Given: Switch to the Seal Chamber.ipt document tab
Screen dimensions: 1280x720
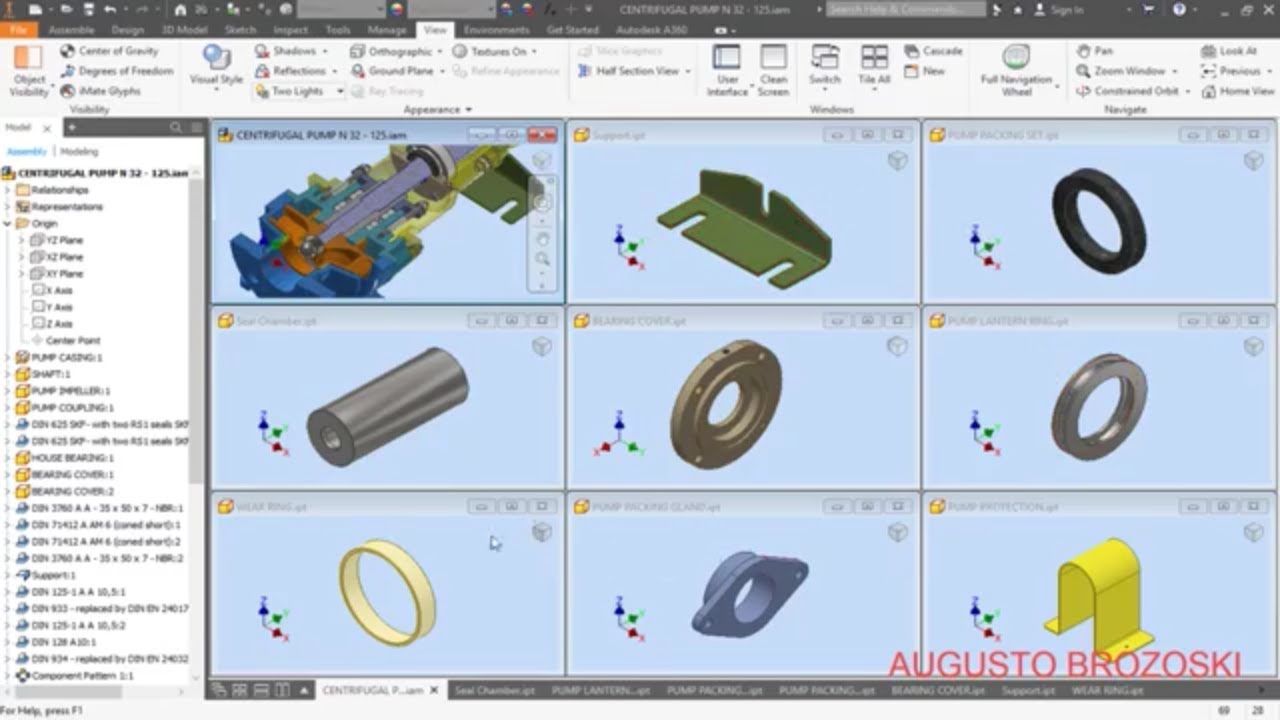Looking at the screenshot, I should (x=494, y=690).
